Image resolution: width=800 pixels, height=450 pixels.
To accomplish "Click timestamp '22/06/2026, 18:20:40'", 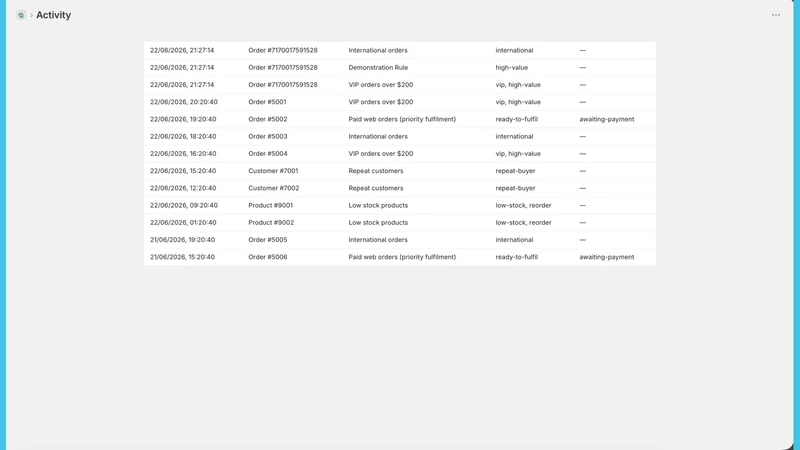I will coord(183,137).
